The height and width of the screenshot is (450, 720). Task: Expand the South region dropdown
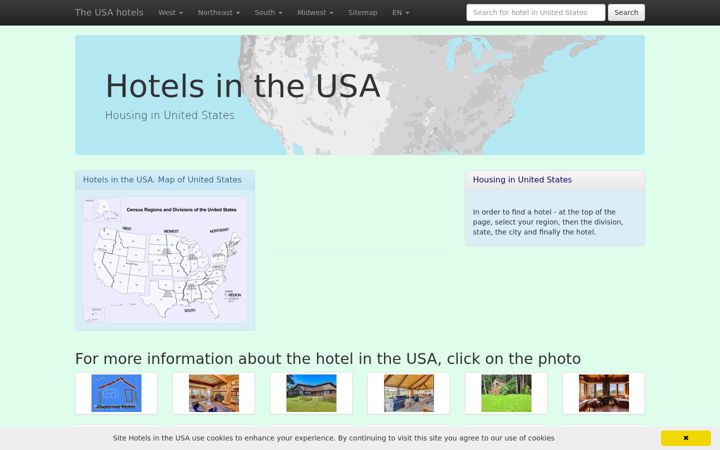(268, 12)
